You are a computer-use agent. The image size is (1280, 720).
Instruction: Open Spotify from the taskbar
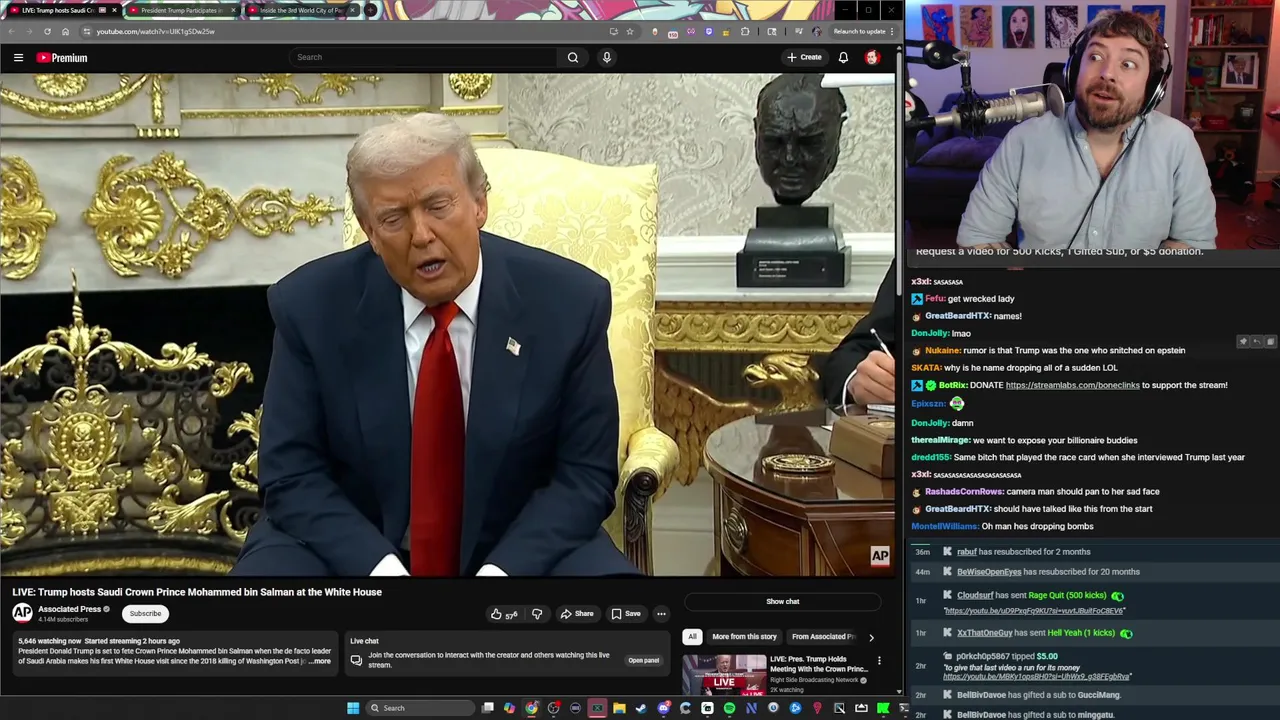pyautogui.click(x=729, y=708)
